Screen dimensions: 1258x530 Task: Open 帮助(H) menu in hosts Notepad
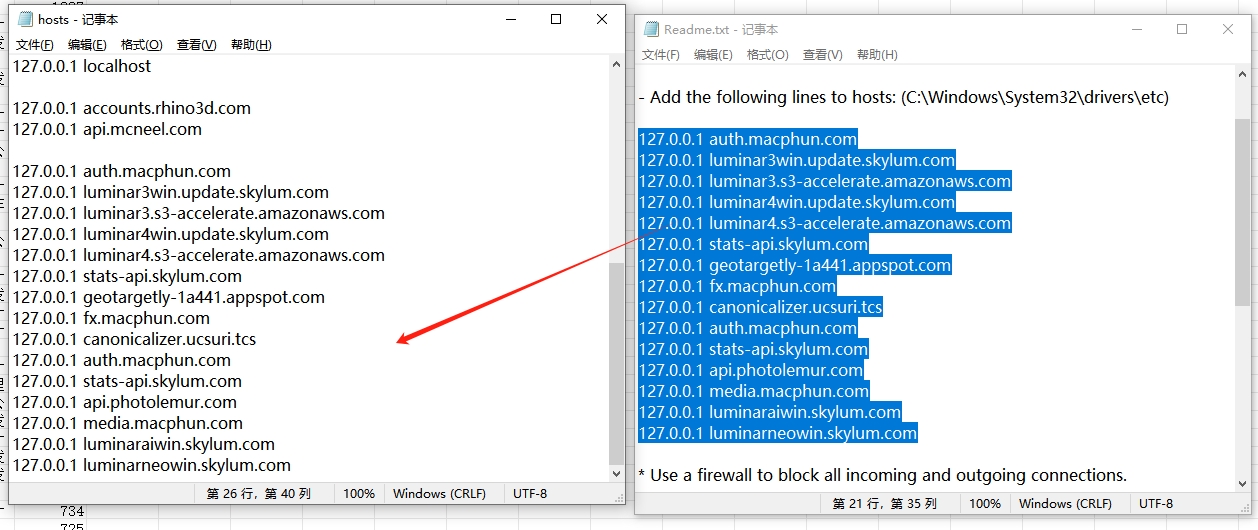click(x=250, y=44)
